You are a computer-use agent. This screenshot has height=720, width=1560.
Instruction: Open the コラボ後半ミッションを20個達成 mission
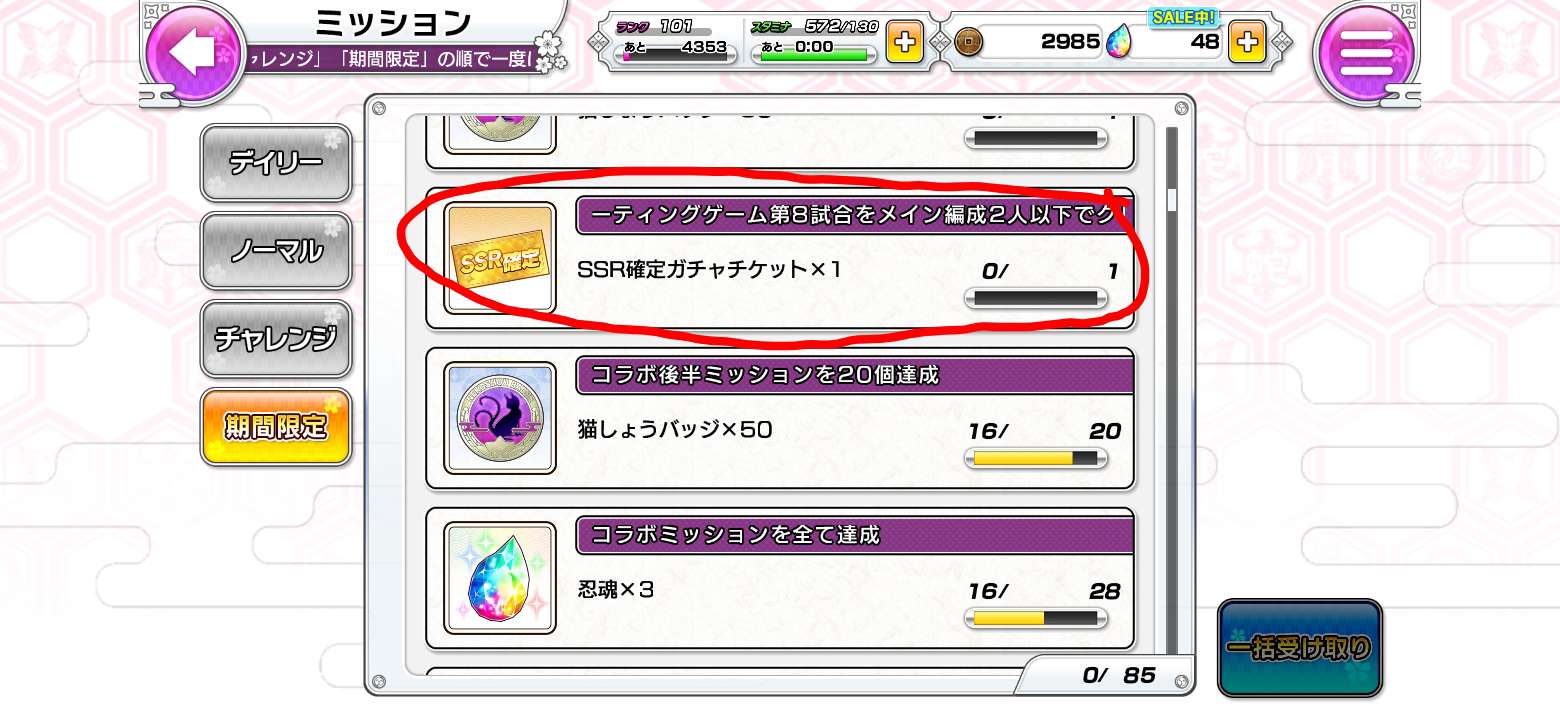[x=781, y=418]
